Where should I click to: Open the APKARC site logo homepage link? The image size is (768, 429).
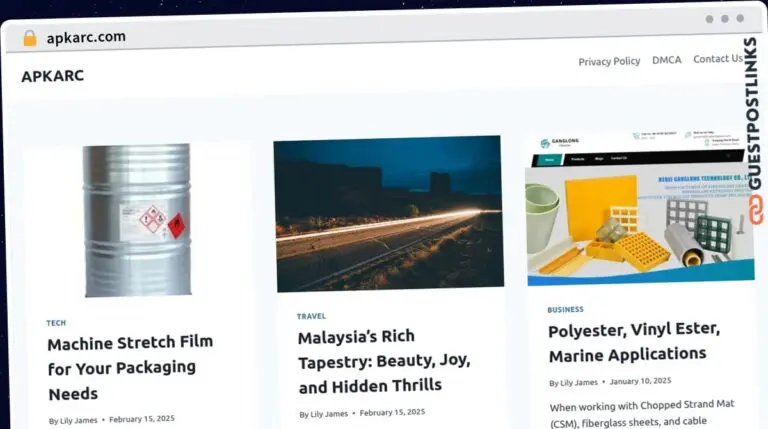pos(52,76)
